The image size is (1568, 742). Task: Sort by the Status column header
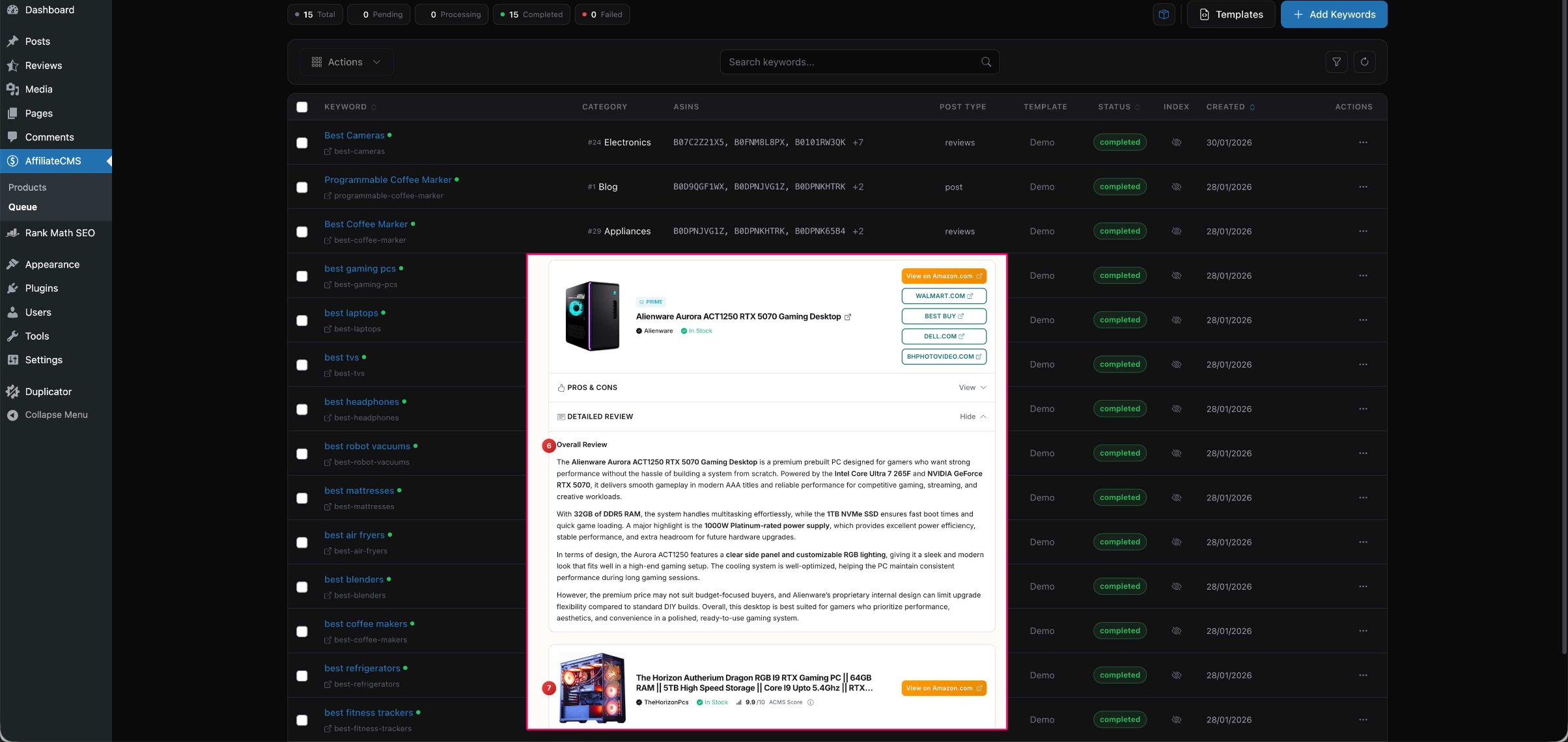pos(1119,107)
